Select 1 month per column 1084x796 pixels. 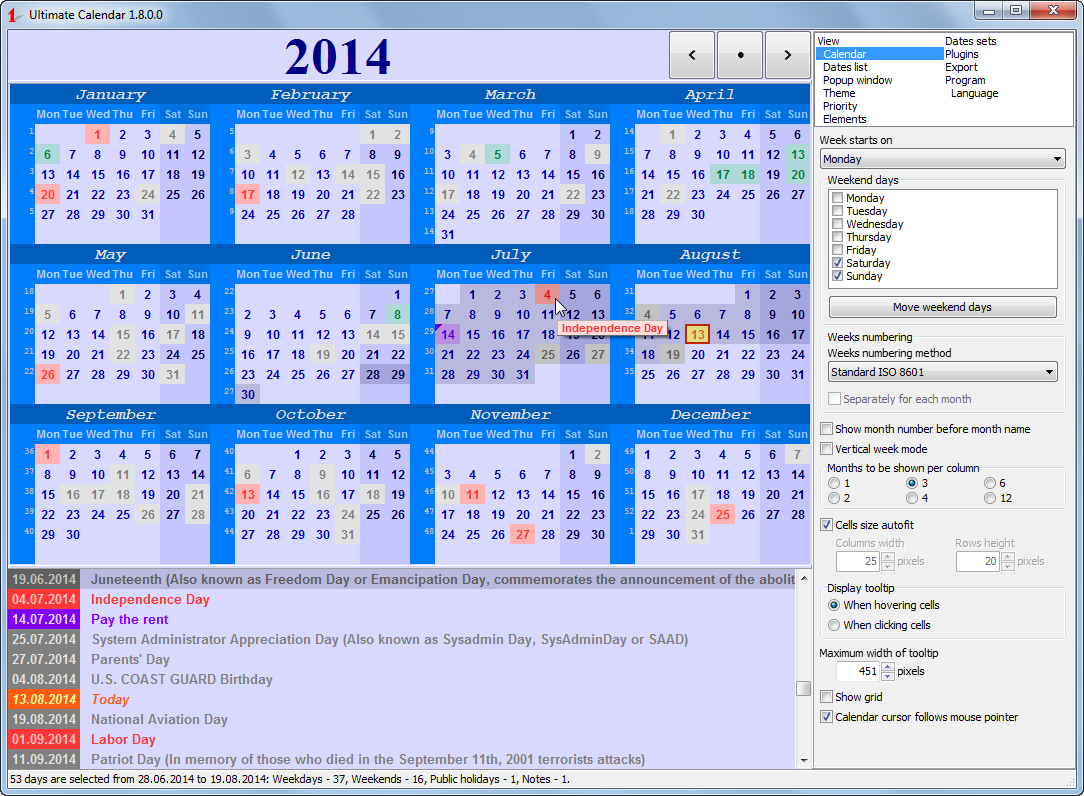834,483
